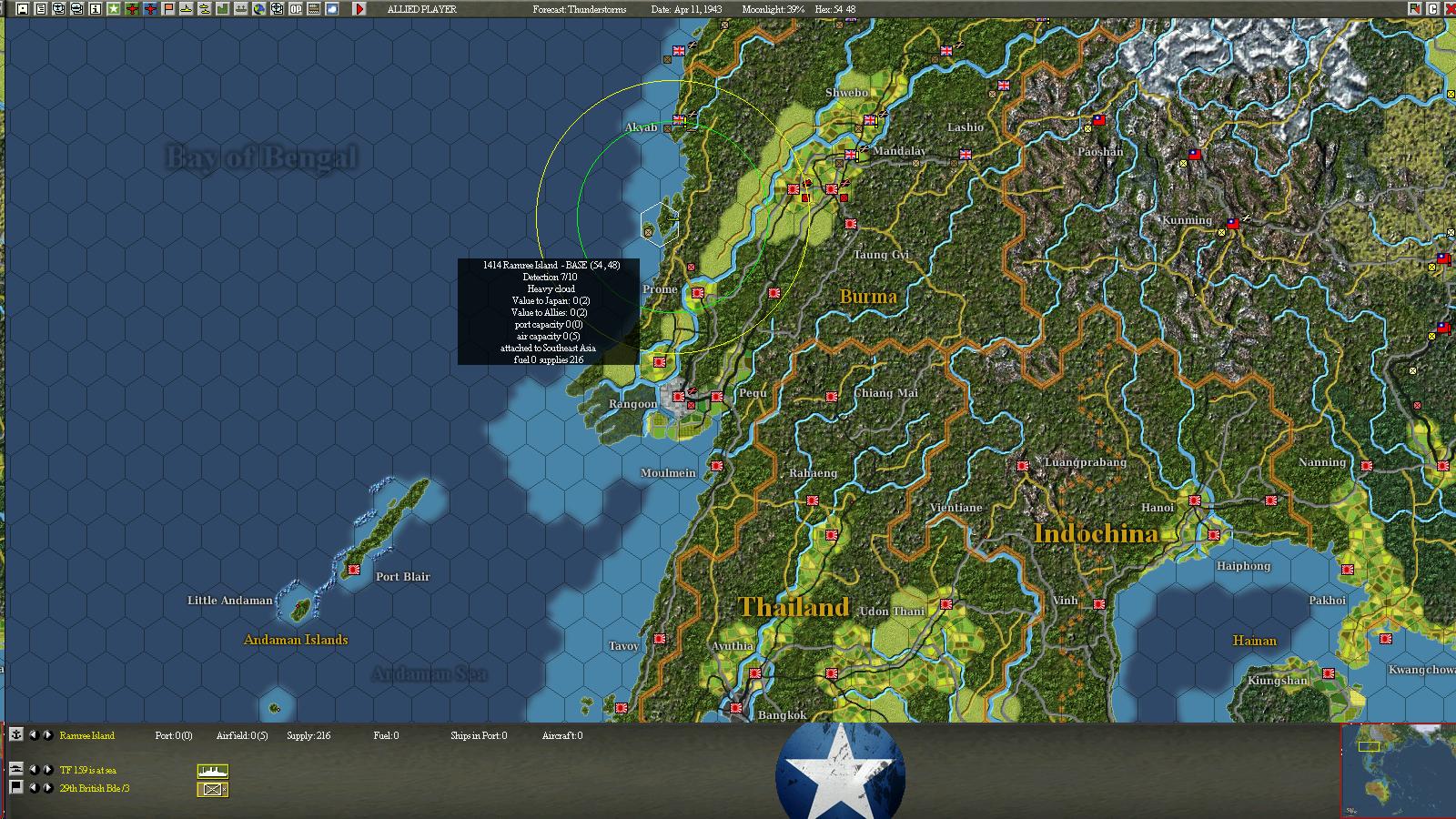Screen dimensions: 1456x819
Task: Select the Japanese flag at Moulmein
Action: point(717,465)
